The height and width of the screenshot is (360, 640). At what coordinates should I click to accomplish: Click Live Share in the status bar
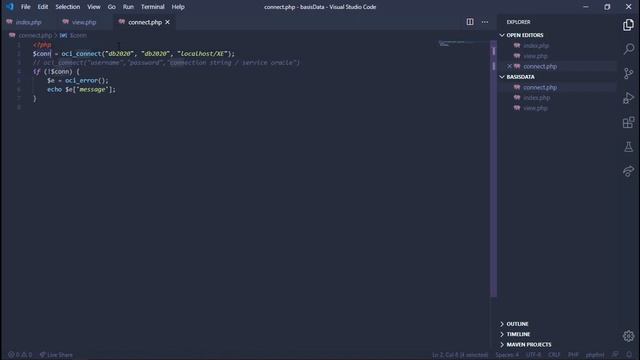[x=56, y=355]
